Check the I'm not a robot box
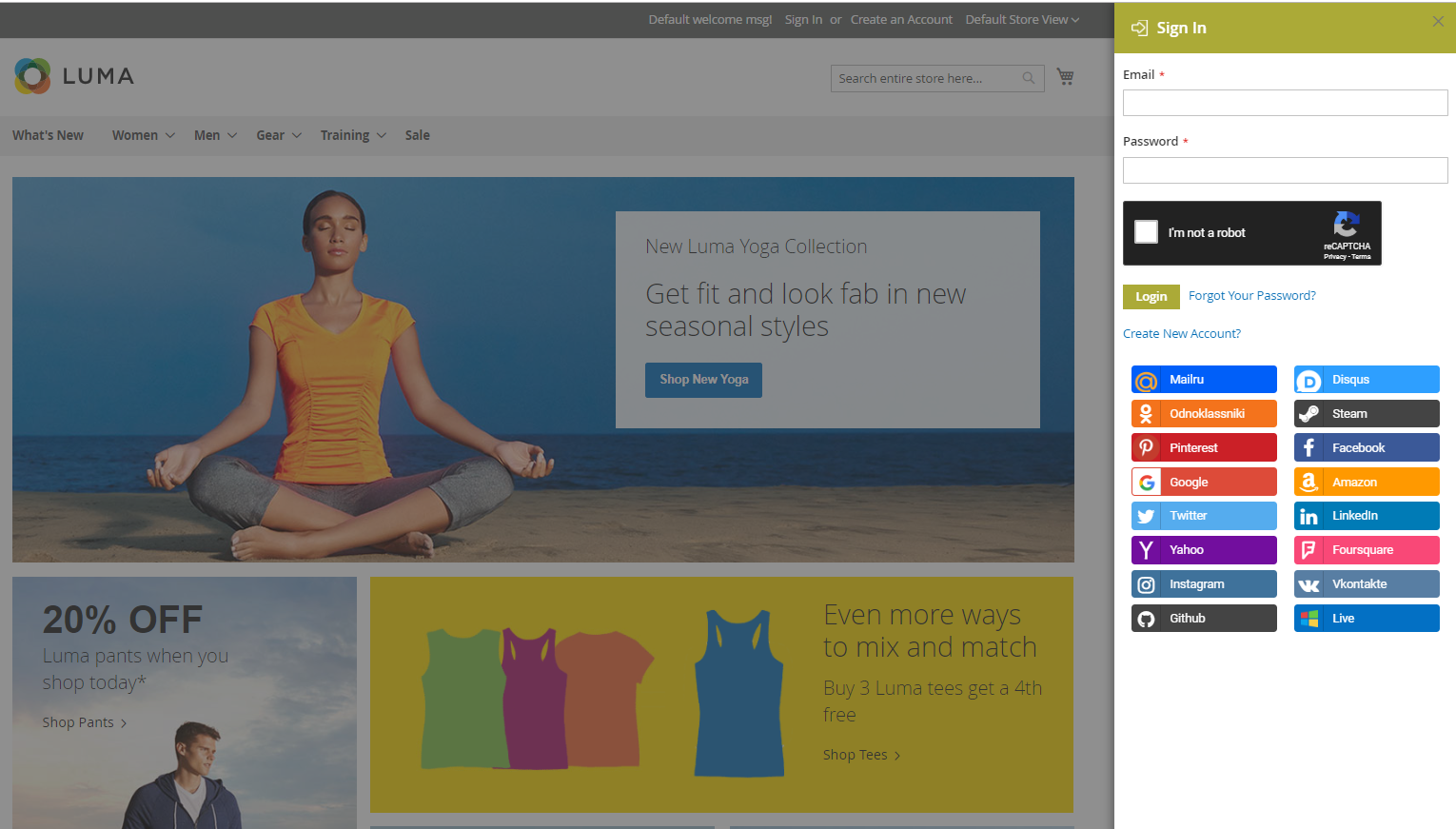 [x=1147, y=232]
